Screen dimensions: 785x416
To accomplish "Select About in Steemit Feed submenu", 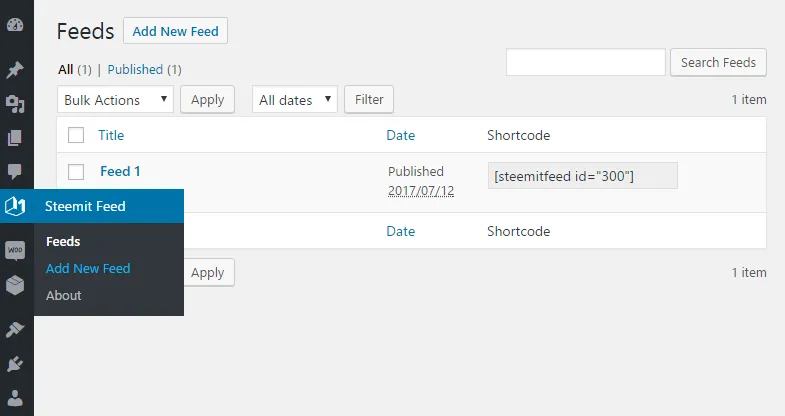I will pyautogui.click(x=64, y=295).
